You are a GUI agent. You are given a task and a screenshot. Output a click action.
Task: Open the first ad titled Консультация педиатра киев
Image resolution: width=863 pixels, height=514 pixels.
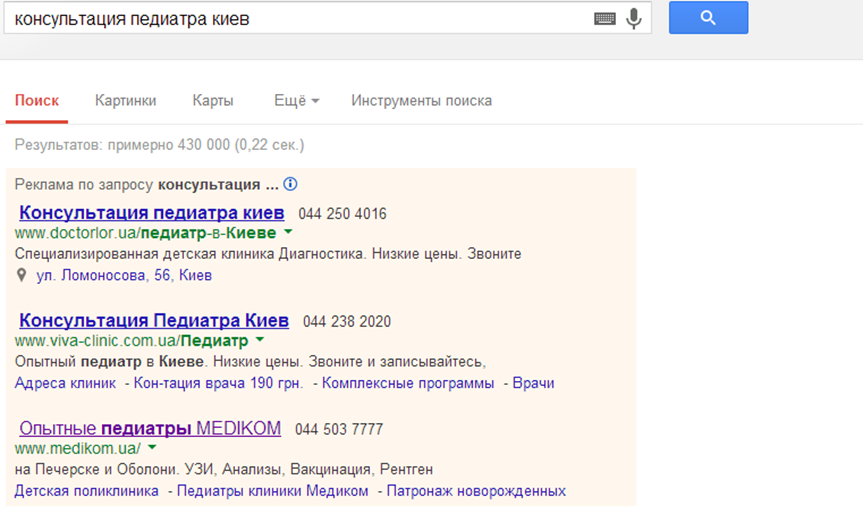(x=152, y=213)
